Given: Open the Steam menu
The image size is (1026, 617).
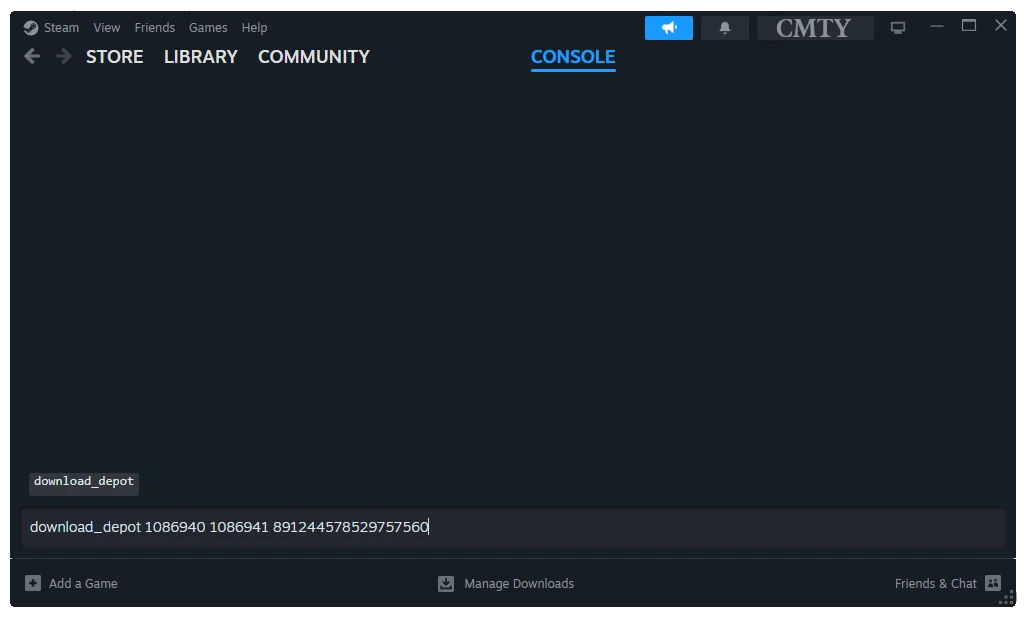Looking at the screenshot, I should point(62,28).
